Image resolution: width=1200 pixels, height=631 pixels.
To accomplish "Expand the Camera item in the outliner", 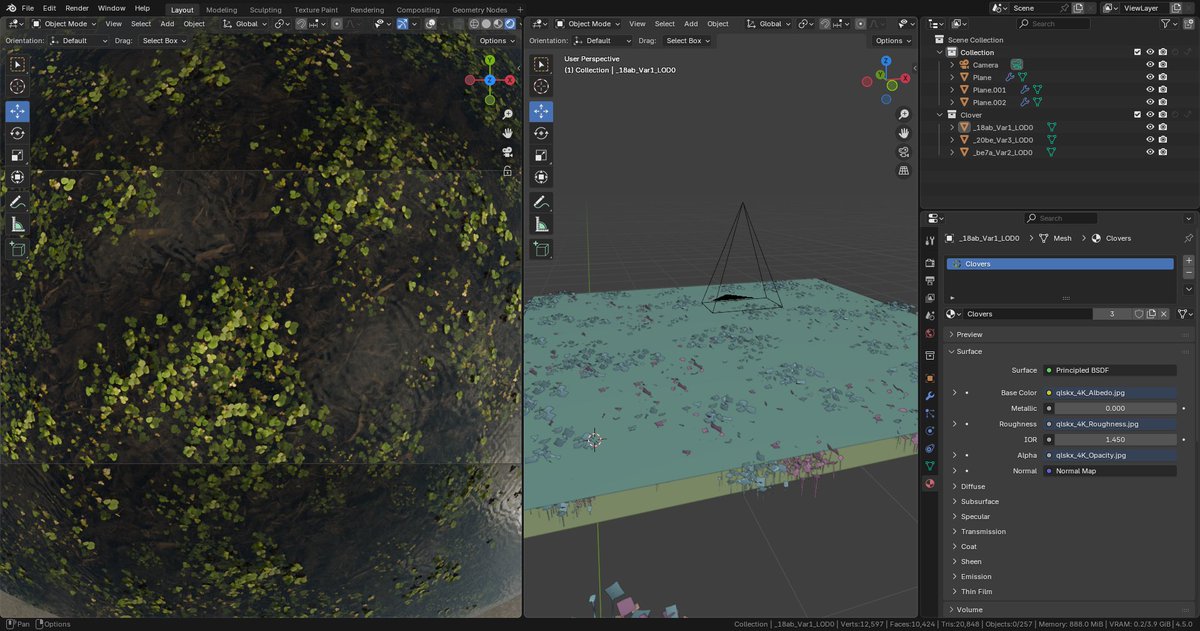I will (x=950, y=64).
